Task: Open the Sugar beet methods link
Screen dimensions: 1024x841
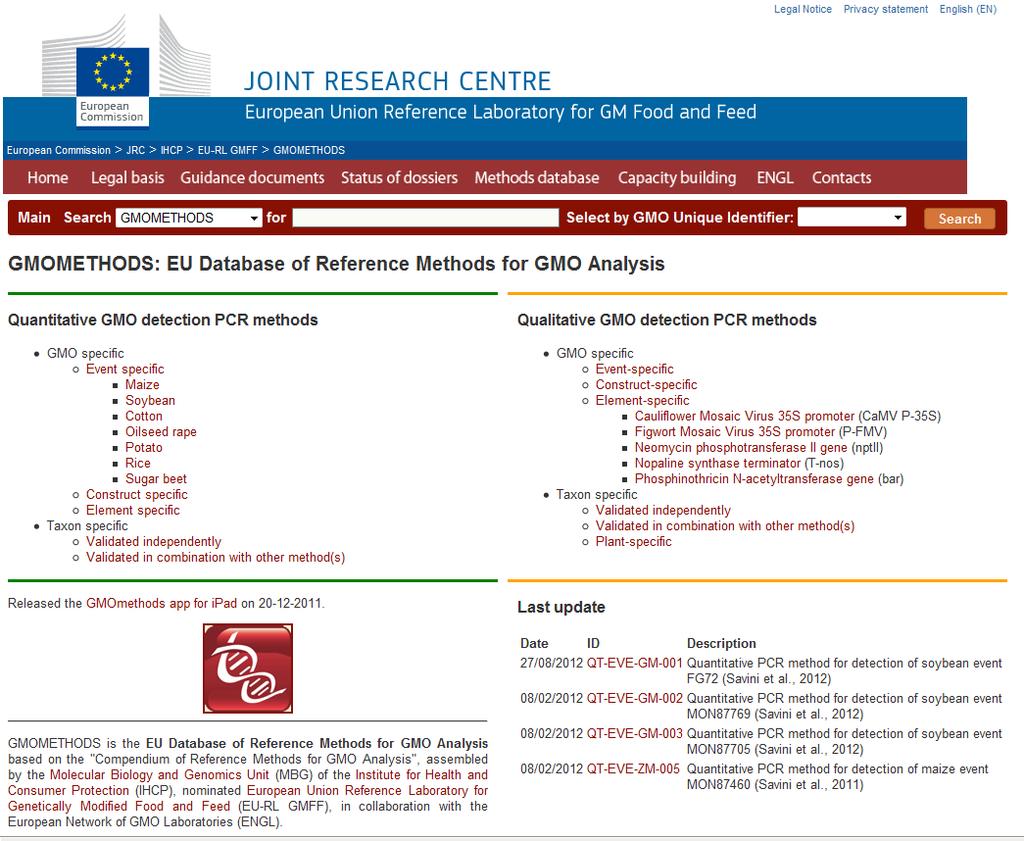Action: point(156,479)
